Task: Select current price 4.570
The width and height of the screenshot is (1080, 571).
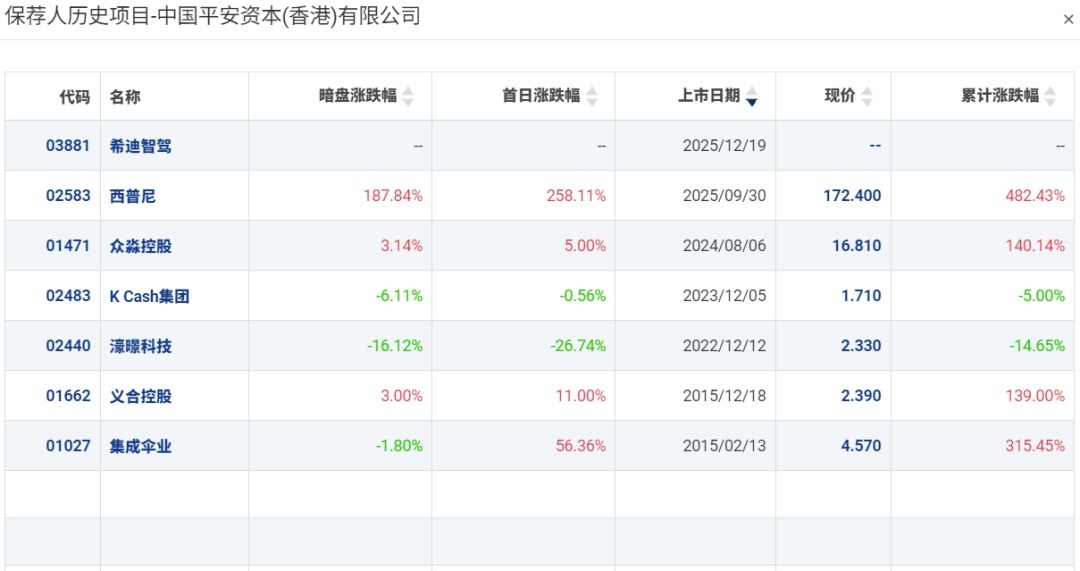Action: point(861,446)
